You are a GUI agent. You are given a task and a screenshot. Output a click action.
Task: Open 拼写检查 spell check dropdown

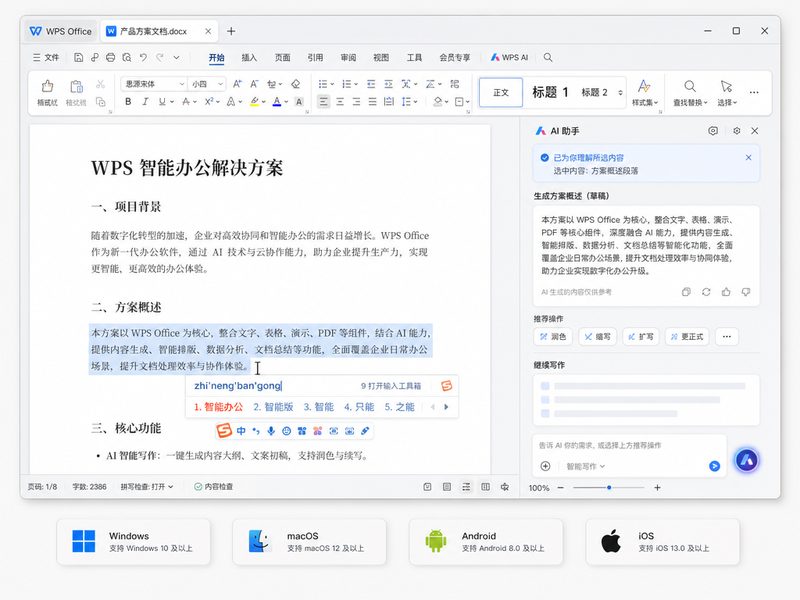click(x=147, y=487)
